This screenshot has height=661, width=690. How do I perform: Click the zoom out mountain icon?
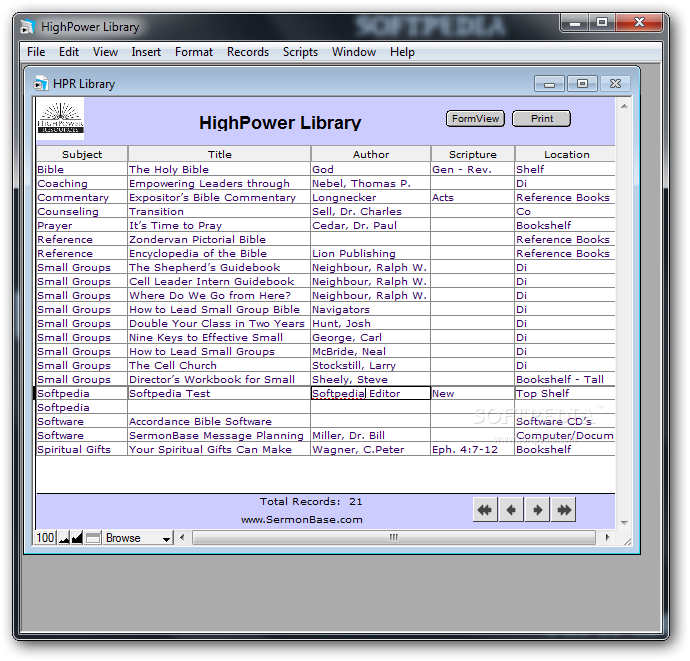click(64, 538)
